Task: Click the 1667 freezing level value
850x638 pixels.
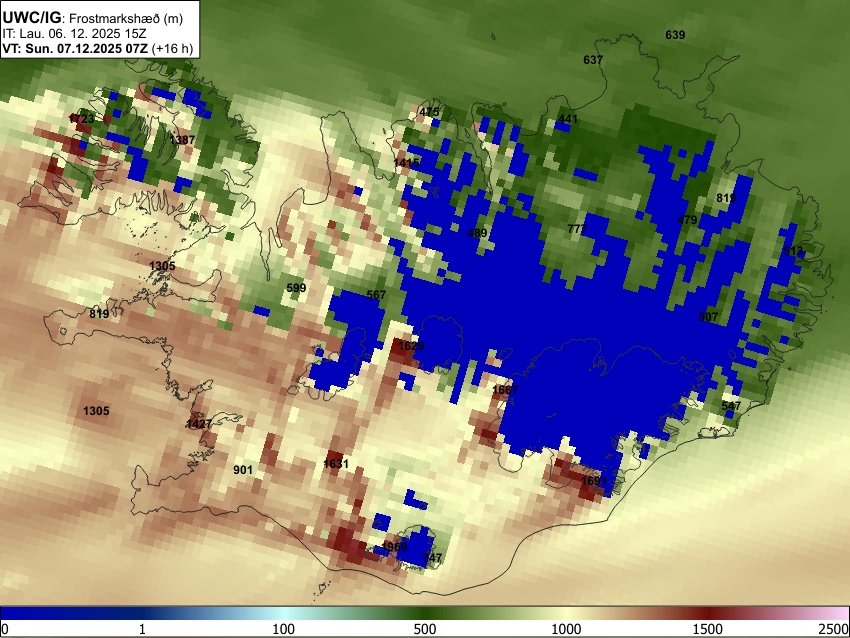Action: click(x=505, y=390)
